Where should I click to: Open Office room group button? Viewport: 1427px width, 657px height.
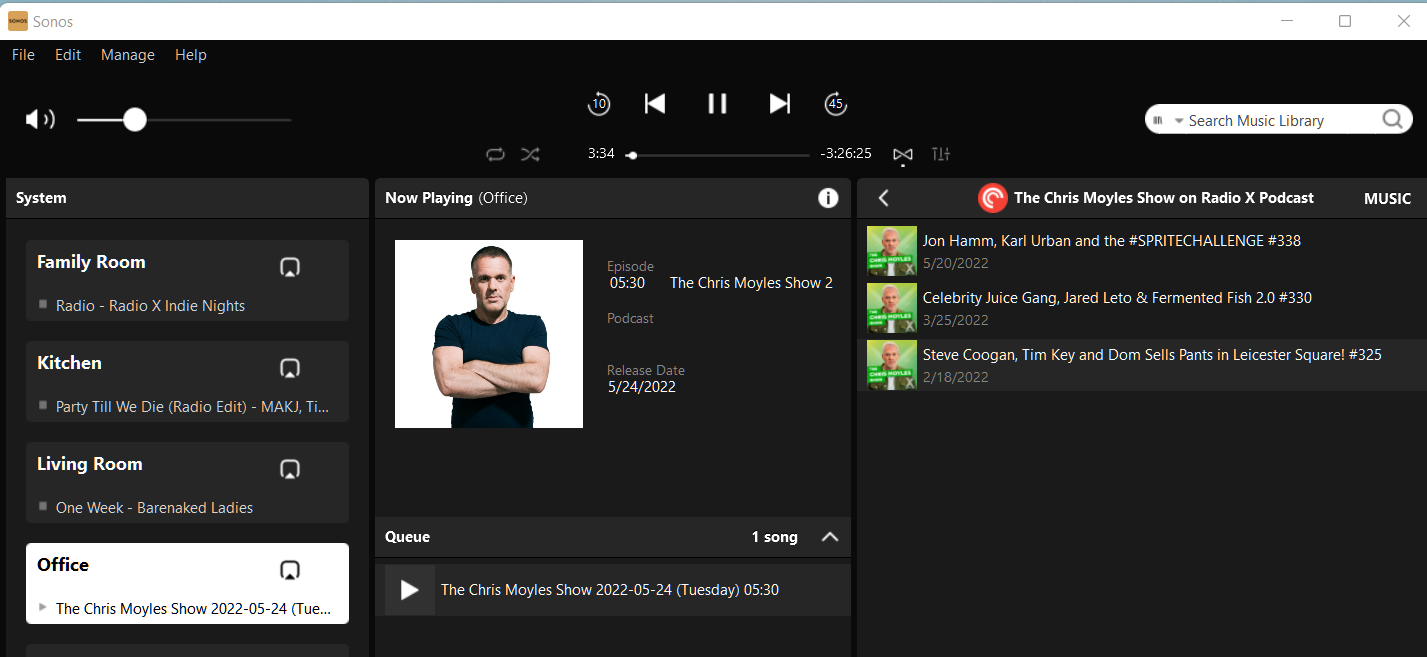(290, 570)
